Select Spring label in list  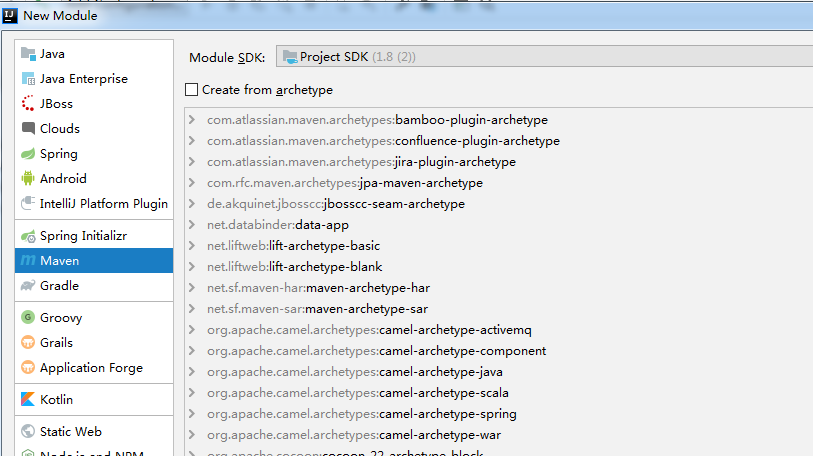click(x=59, y=154)
